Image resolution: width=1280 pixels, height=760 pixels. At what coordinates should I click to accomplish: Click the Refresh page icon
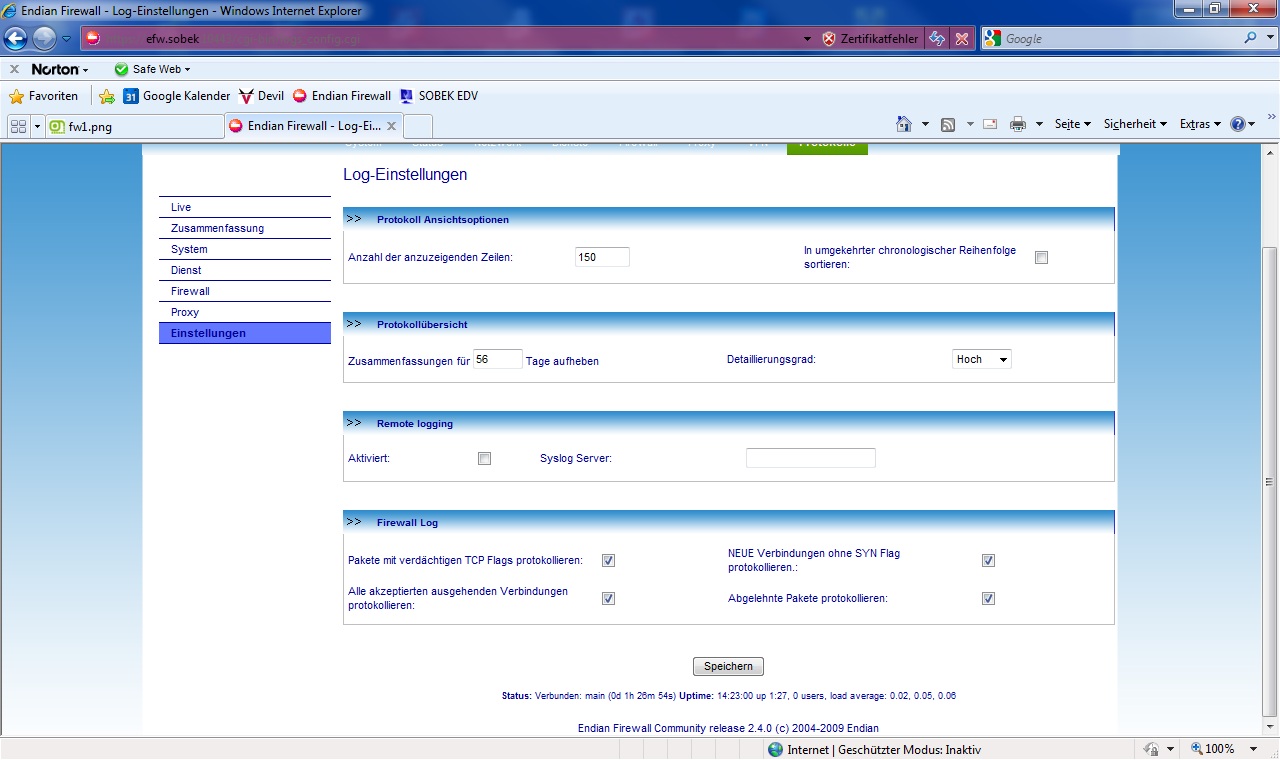[937, 39]
